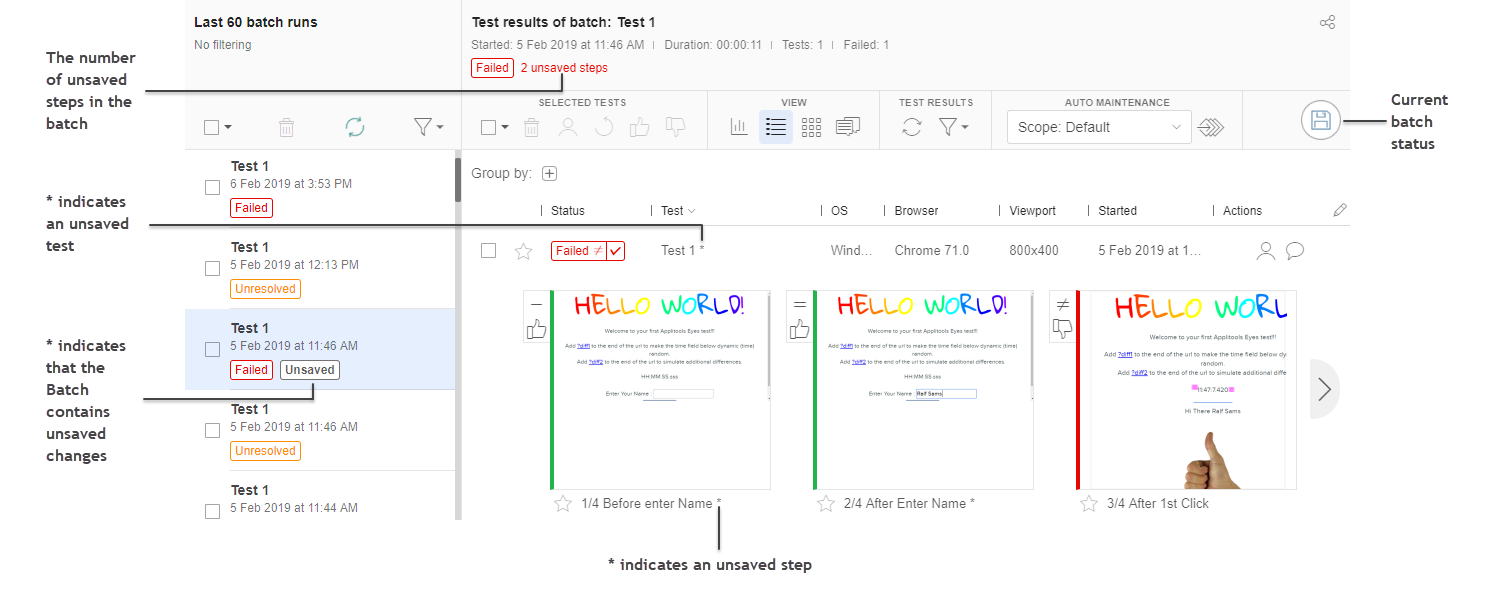Image resolution: width=1485 pixels, height=590 pixels.
Task: Click the Status column header
Action: 568,211
